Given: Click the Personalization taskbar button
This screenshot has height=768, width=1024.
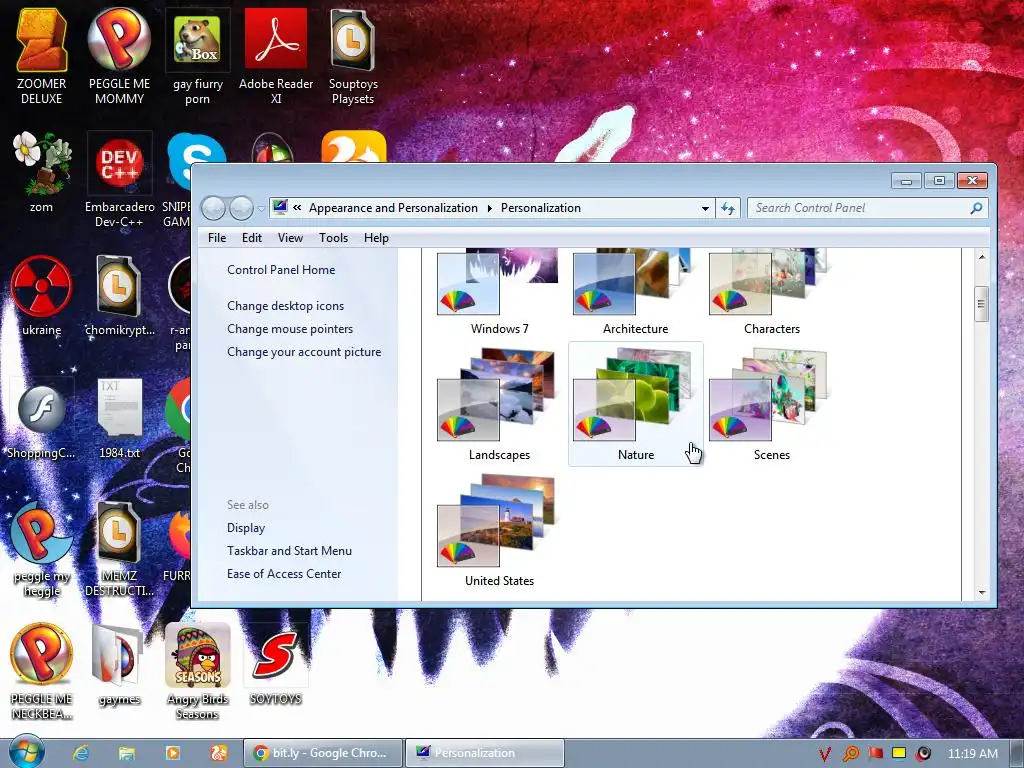Looking at the screenshot, I should 485,753.
